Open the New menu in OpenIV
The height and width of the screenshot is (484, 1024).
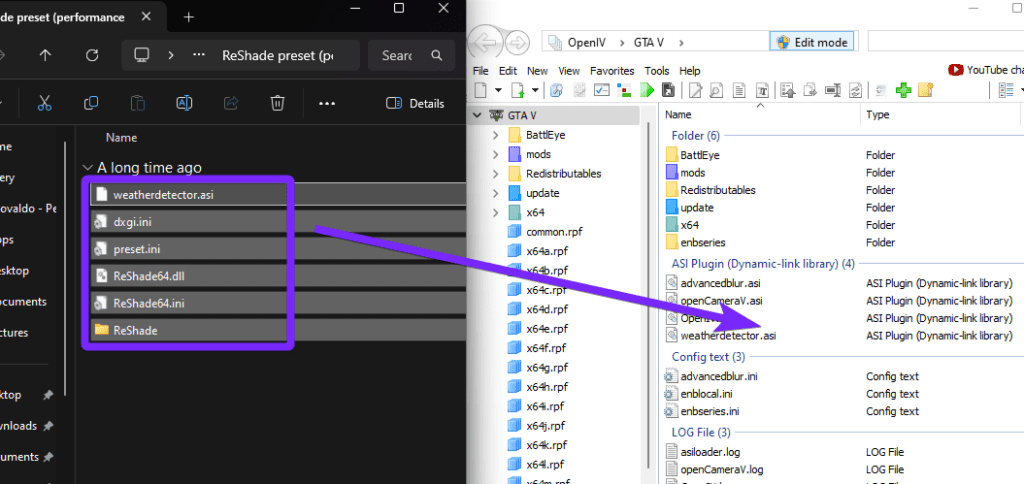[x=537, y=71]
